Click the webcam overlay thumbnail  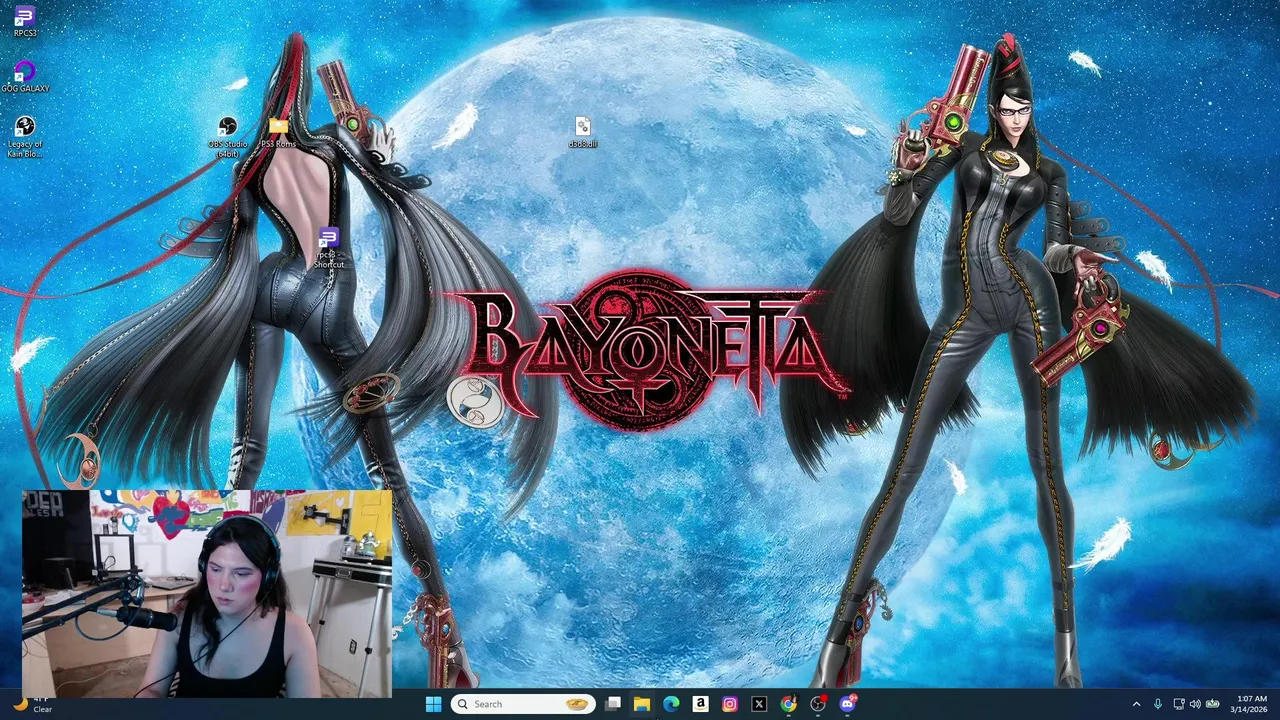point(207,593)
